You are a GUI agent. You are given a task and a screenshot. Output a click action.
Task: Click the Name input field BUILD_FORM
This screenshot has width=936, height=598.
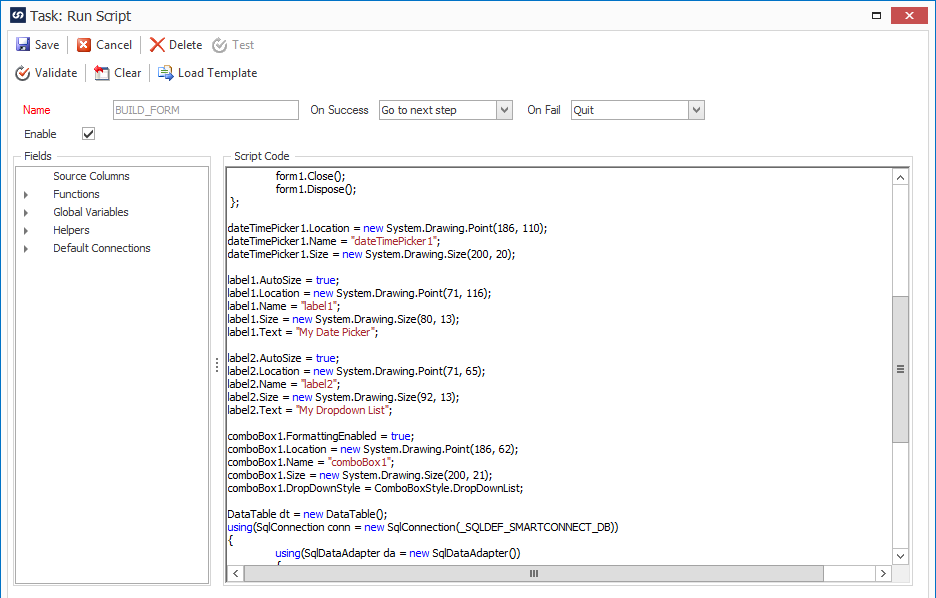[205, 110]
